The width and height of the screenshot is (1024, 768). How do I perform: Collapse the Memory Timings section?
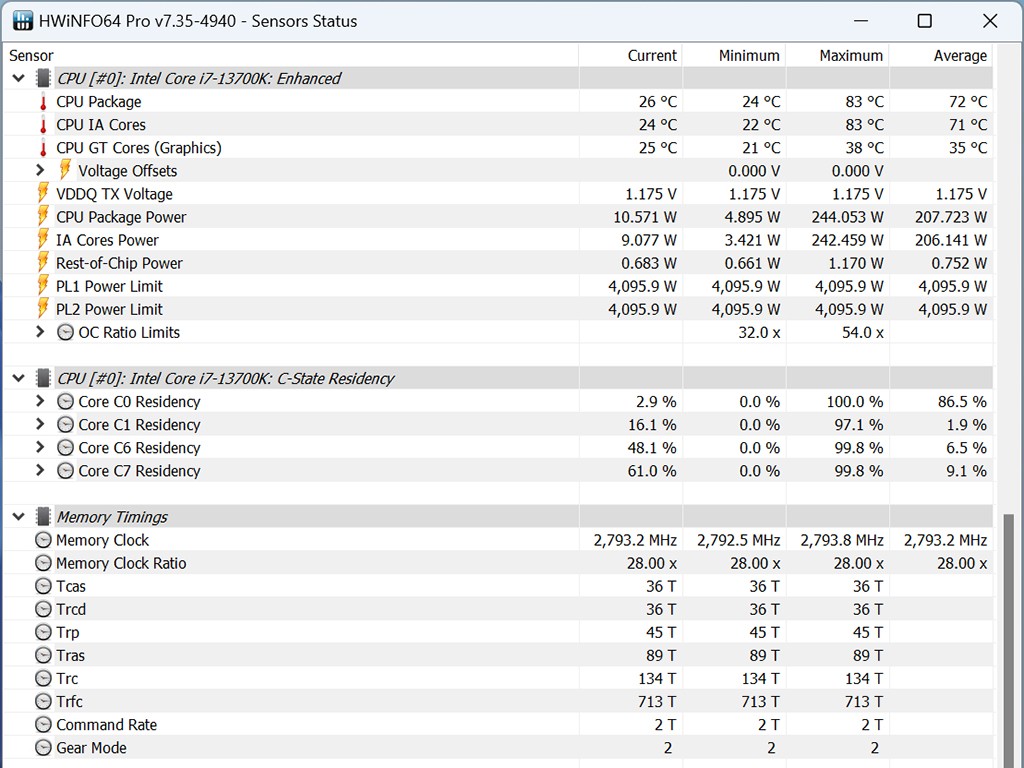(x=18, y=517)
